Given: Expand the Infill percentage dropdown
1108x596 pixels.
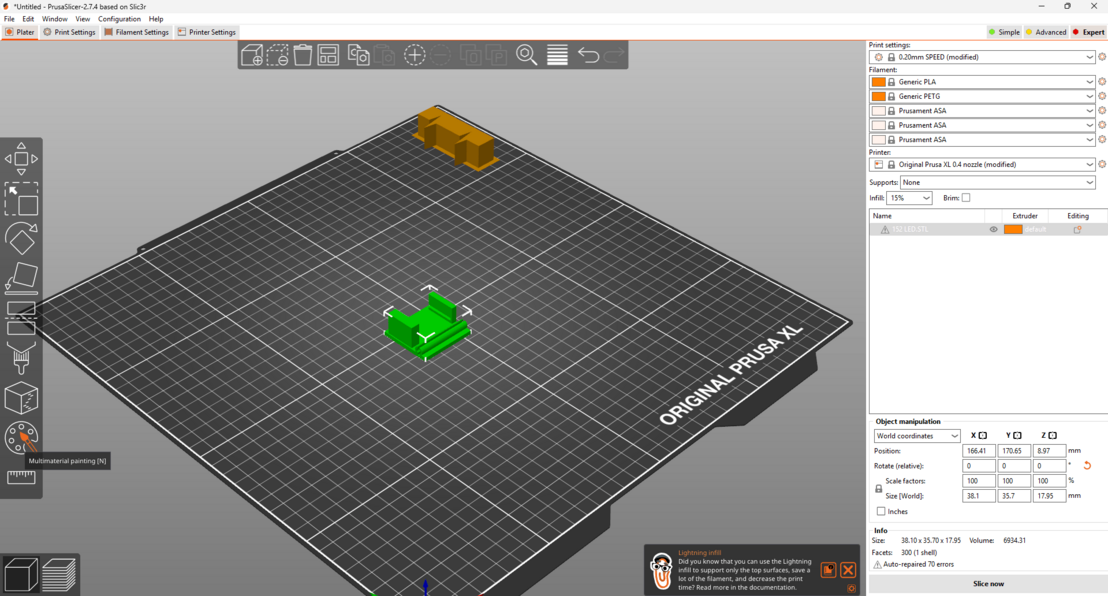Looking at the screenshot, I should (908, 197).
